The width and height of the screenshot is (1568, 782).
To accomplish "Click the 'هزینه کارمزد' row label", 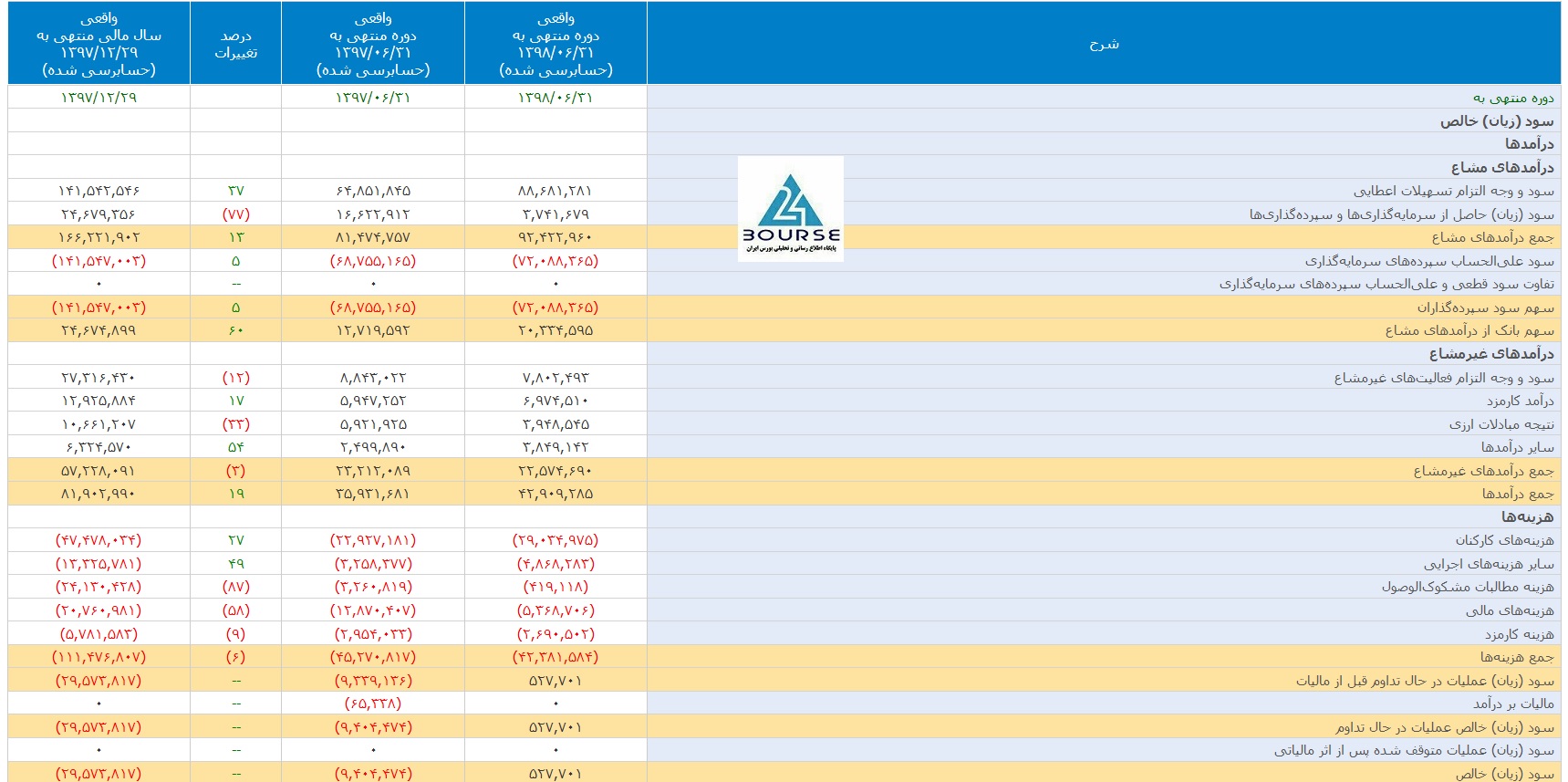I will pos(1519,634).
